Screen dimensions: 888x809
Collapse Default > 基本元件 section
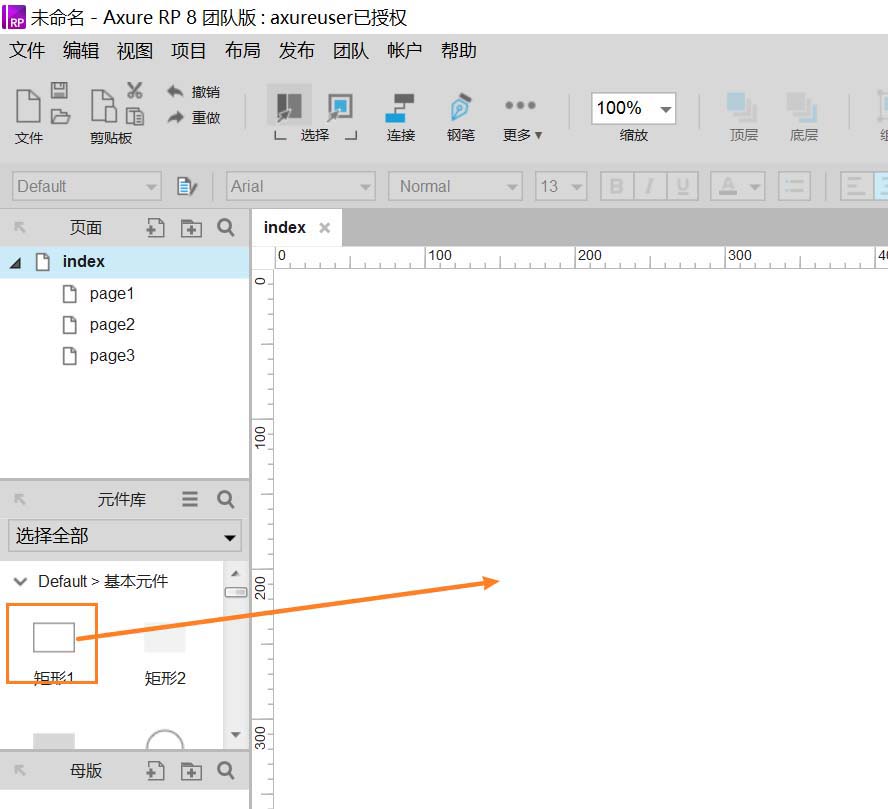(20, 581)
